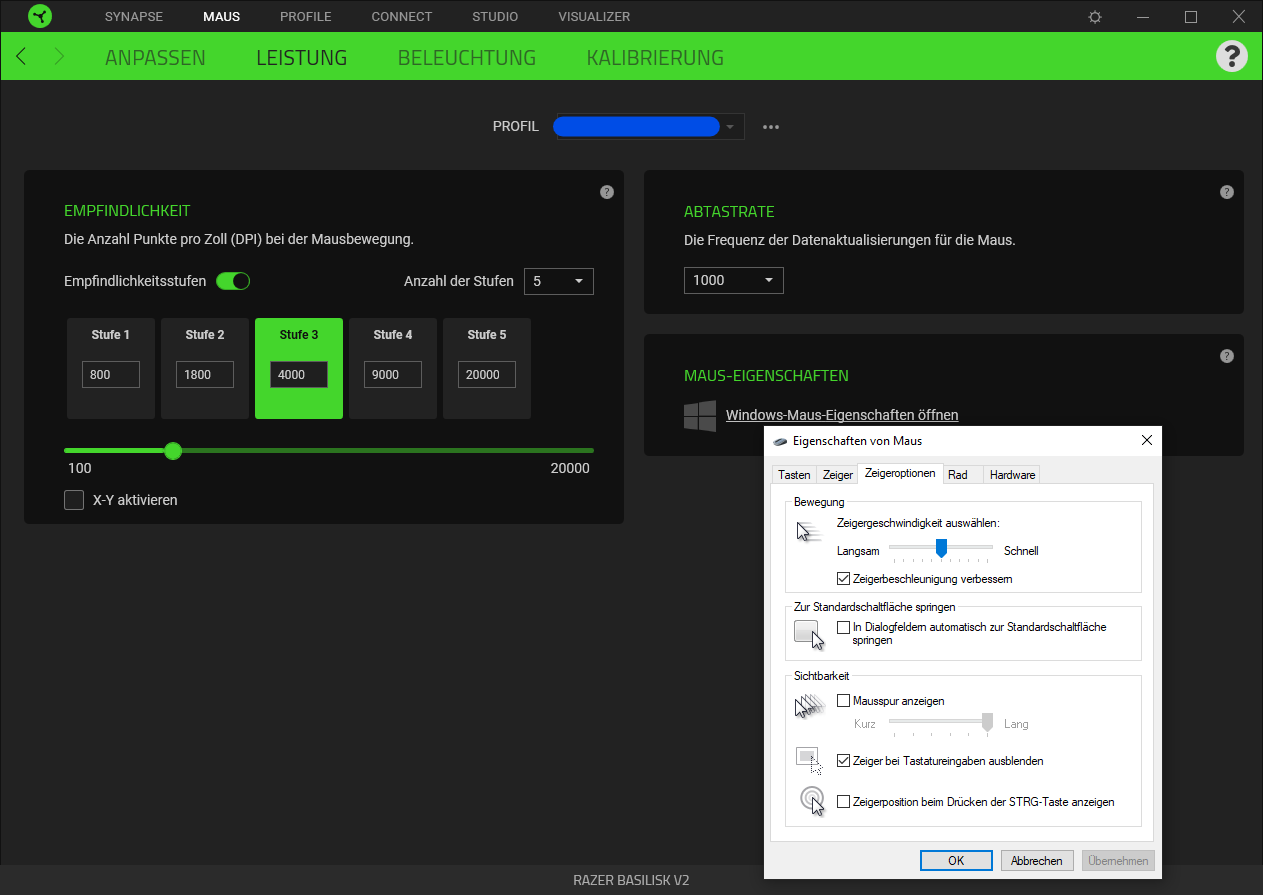Click the Stufe 1 800 DPI field
The height and width of the screenshot is (895, 1264).
[111, 375]
